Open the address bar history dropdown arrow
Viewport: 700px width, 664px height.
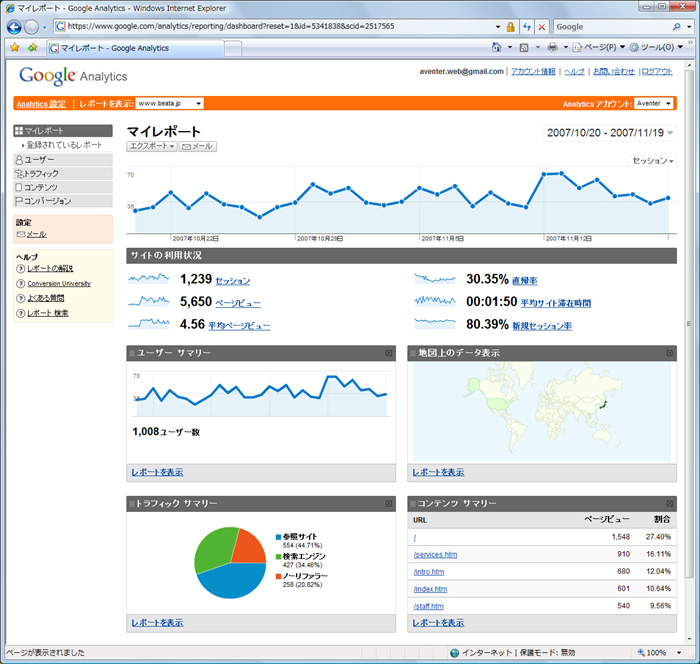(498, 27)
